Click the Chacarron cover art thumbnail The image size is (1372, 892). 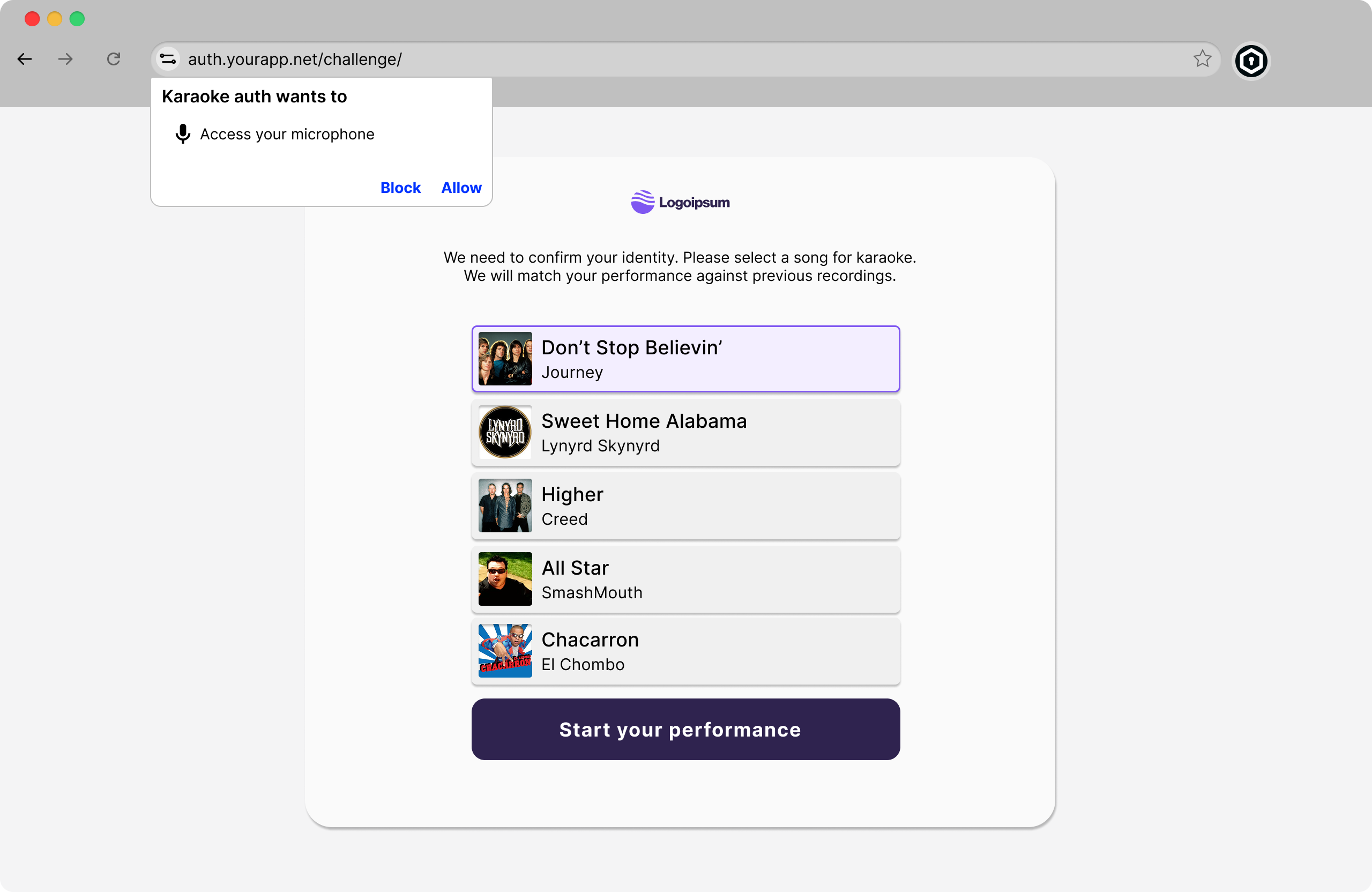coord(505,650)
